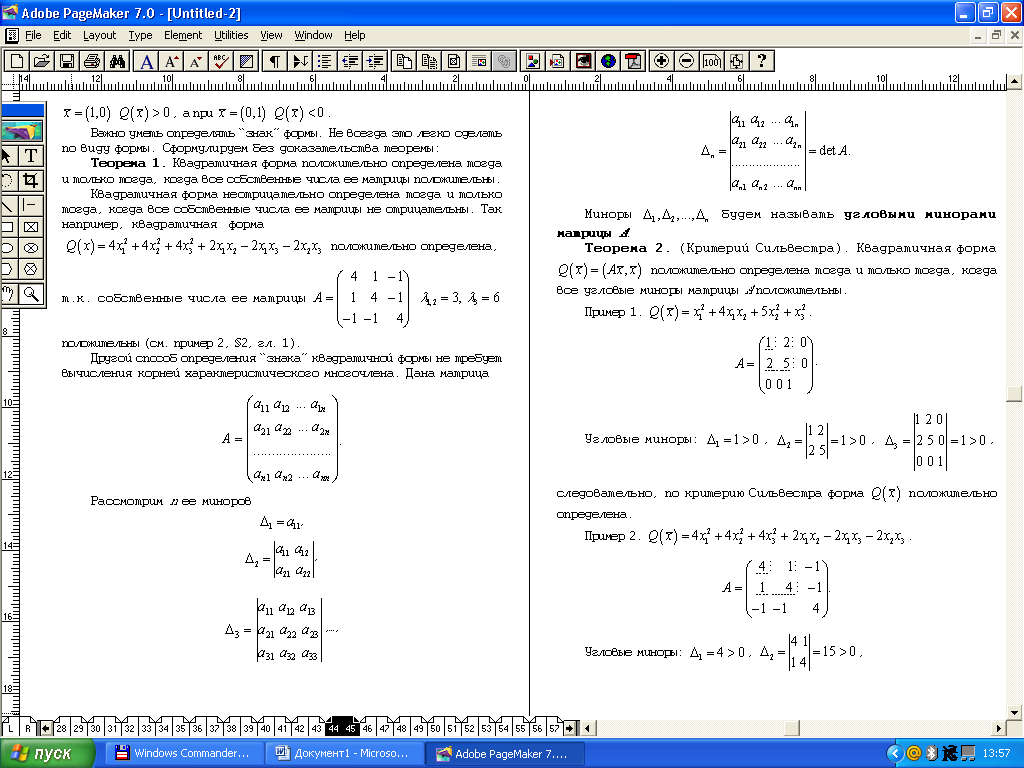Click the Print toolbar icon

pyautogui.click(x=92, y=61)
